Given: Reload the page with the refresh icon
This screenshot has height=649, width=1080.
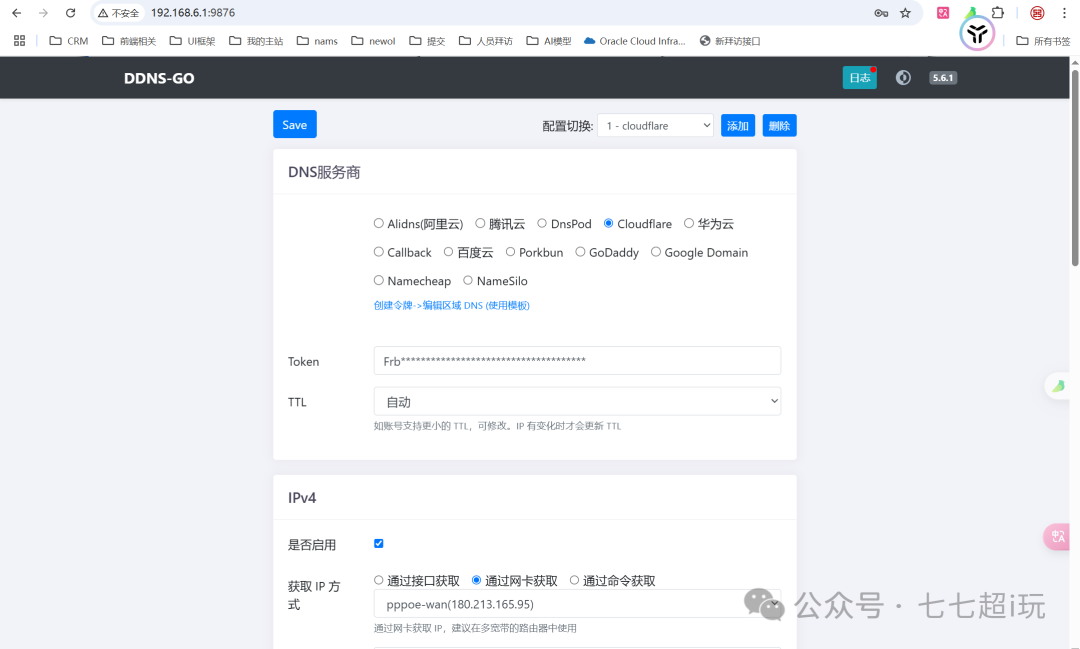Looking at the screenshot, I should 70,13.
